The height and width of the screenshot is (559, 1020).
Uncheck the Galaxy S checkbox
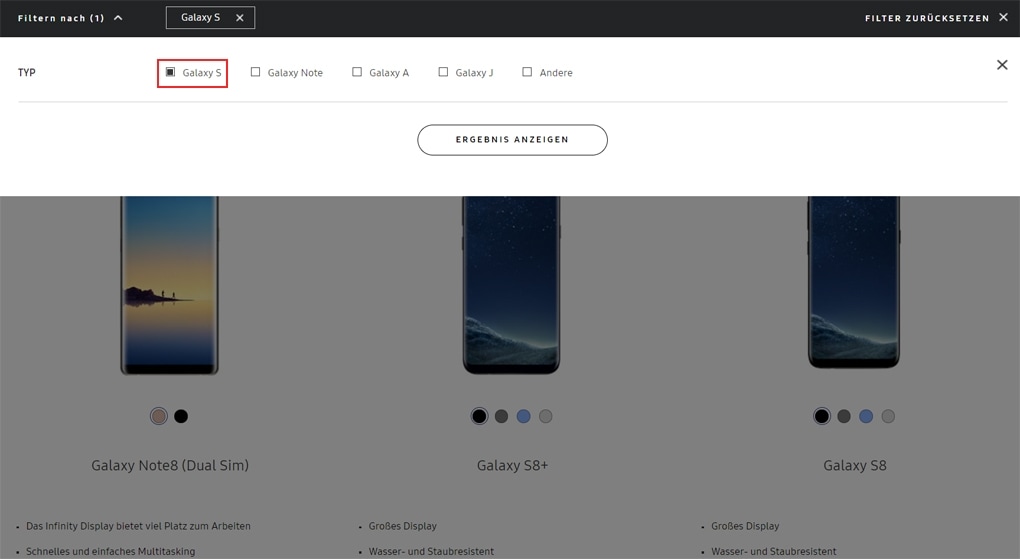(x=170, y=72)
